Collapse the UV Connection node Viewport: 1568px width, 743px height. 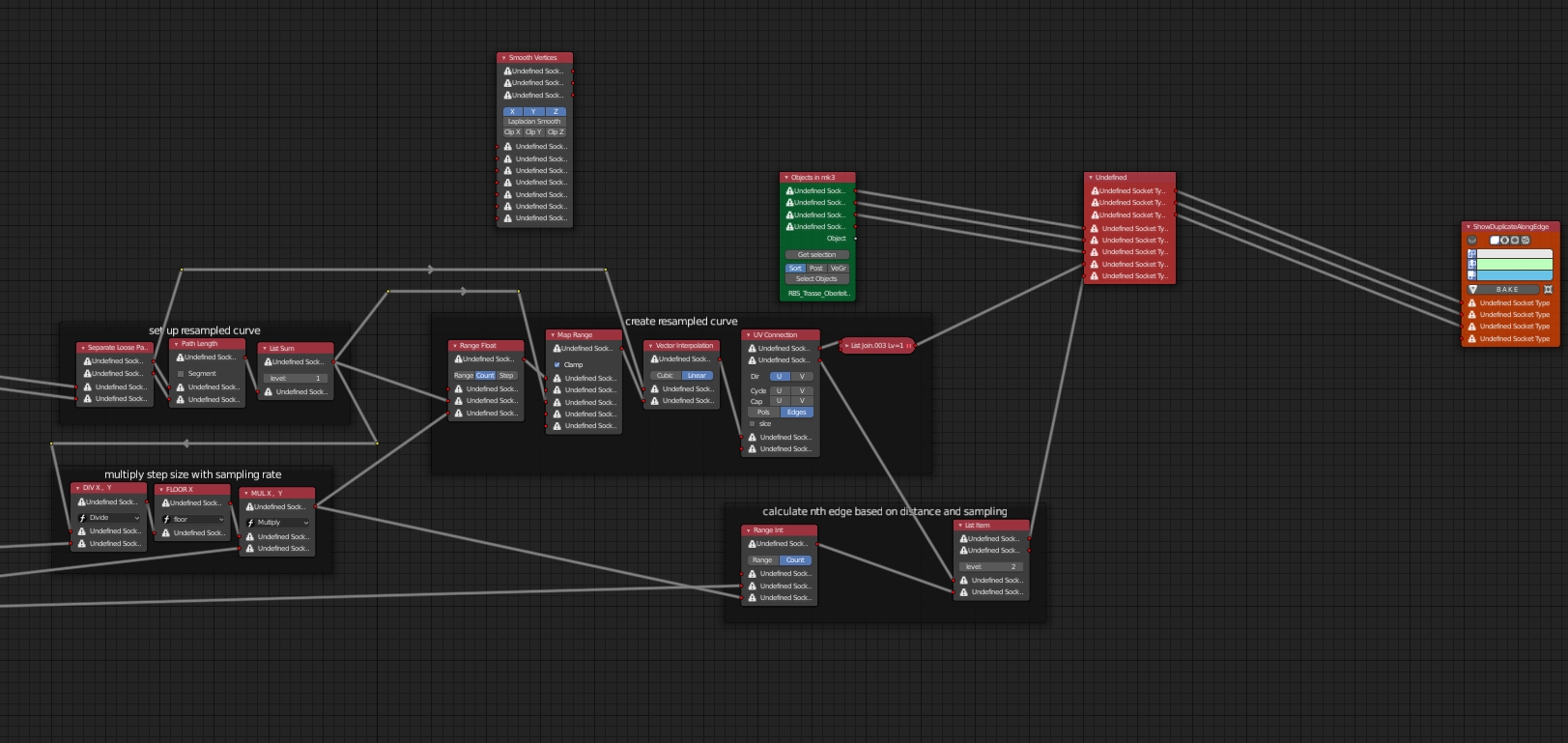click(x=748, y=335)
